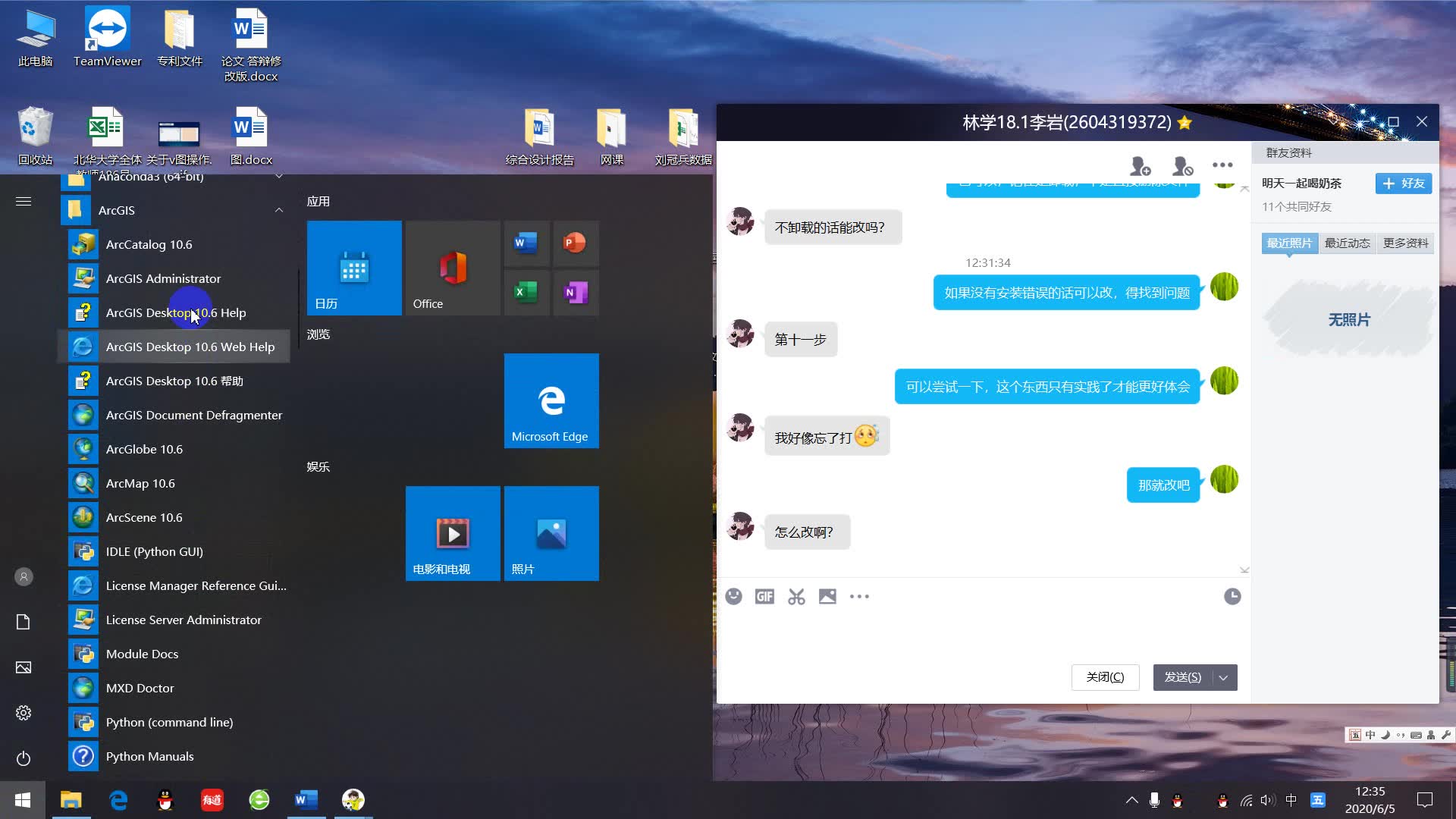Open the send button dropdown arrow

1223,677
